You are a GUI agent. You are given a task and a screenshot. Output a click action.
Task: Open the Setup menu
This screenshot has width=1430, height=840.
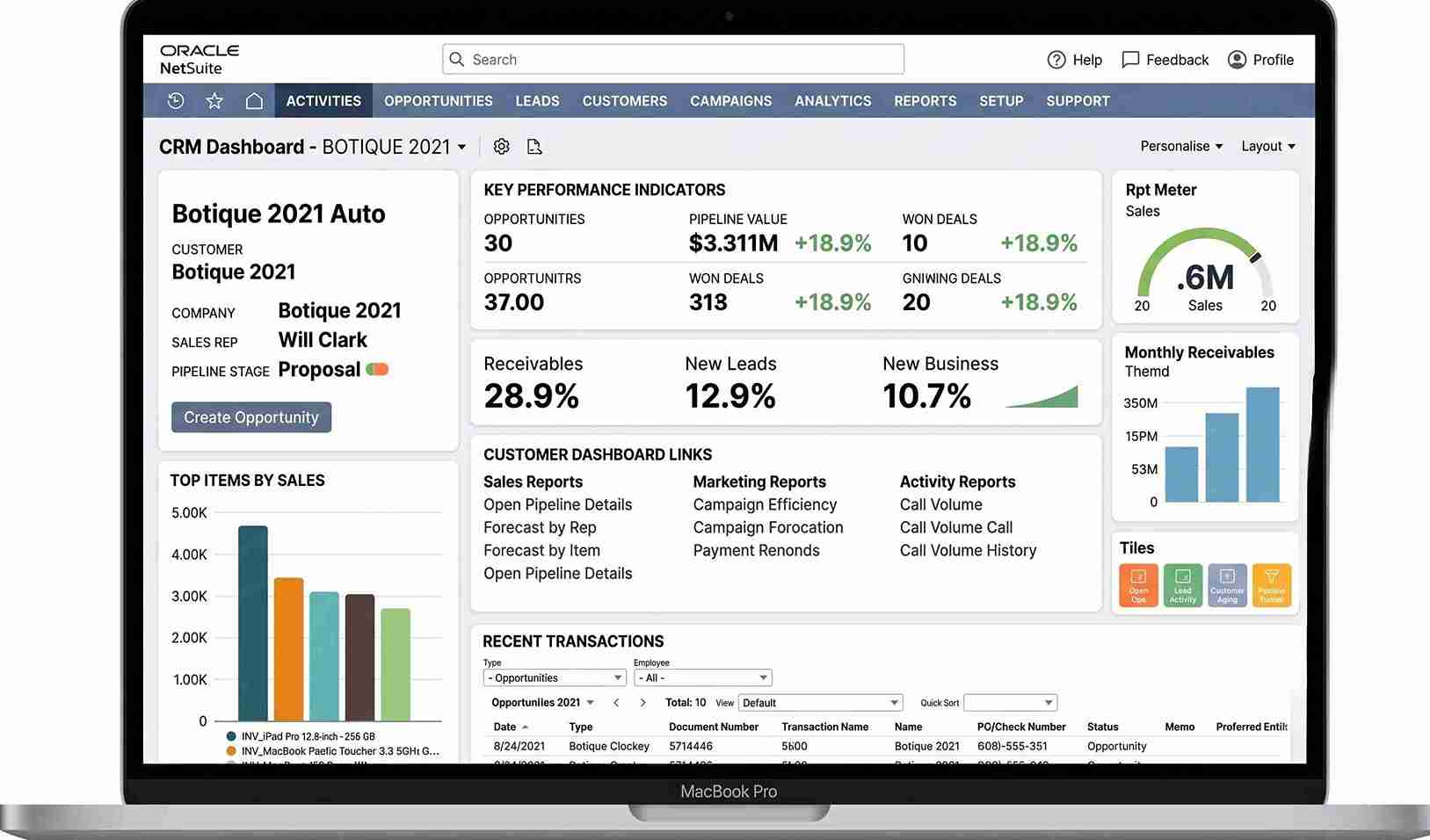tap(1001, 101)
